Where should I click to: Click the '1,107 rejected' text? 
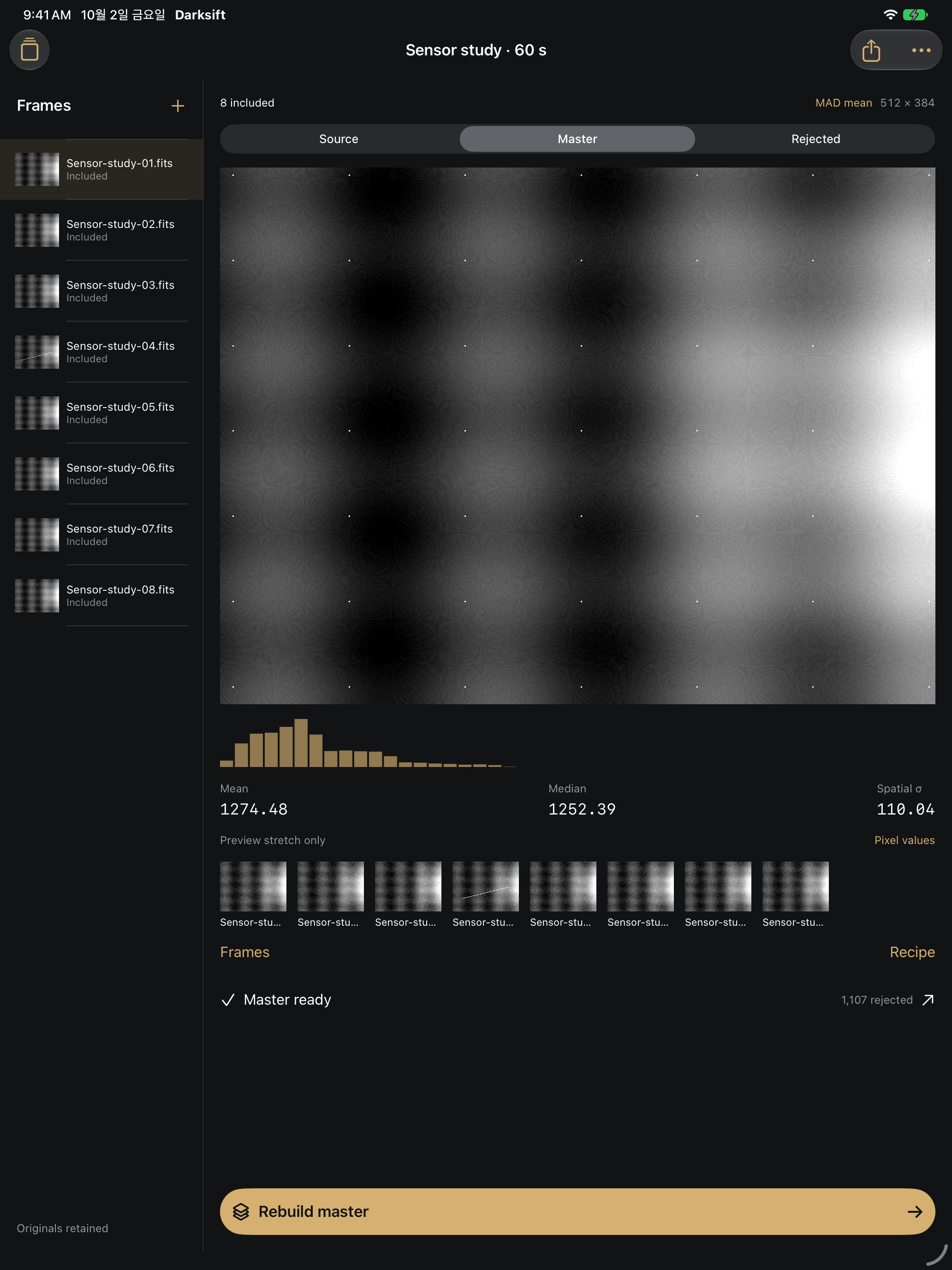876,1000
